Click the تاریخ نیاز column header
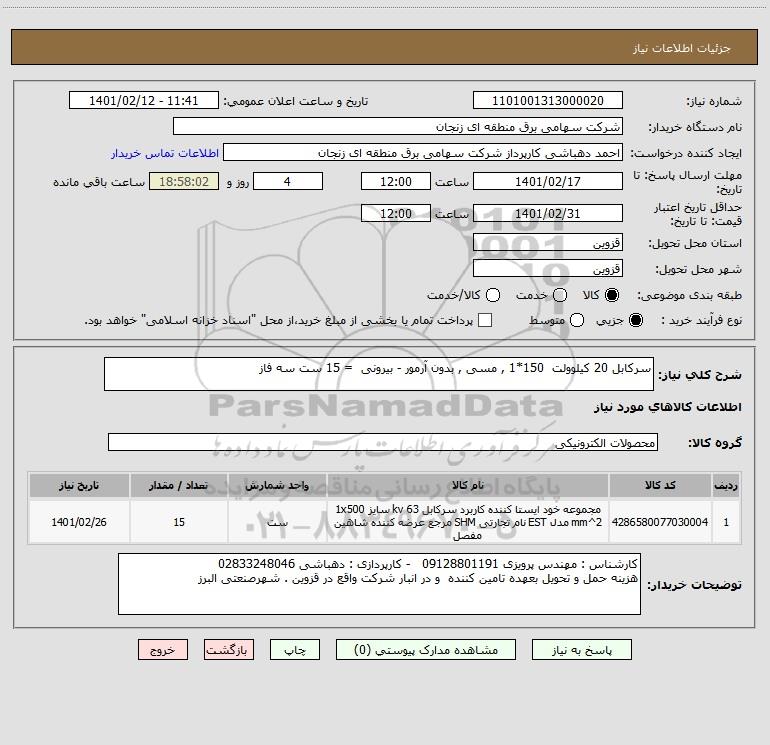The height and width of the screenshot is (745, 770). click(79, 485)
